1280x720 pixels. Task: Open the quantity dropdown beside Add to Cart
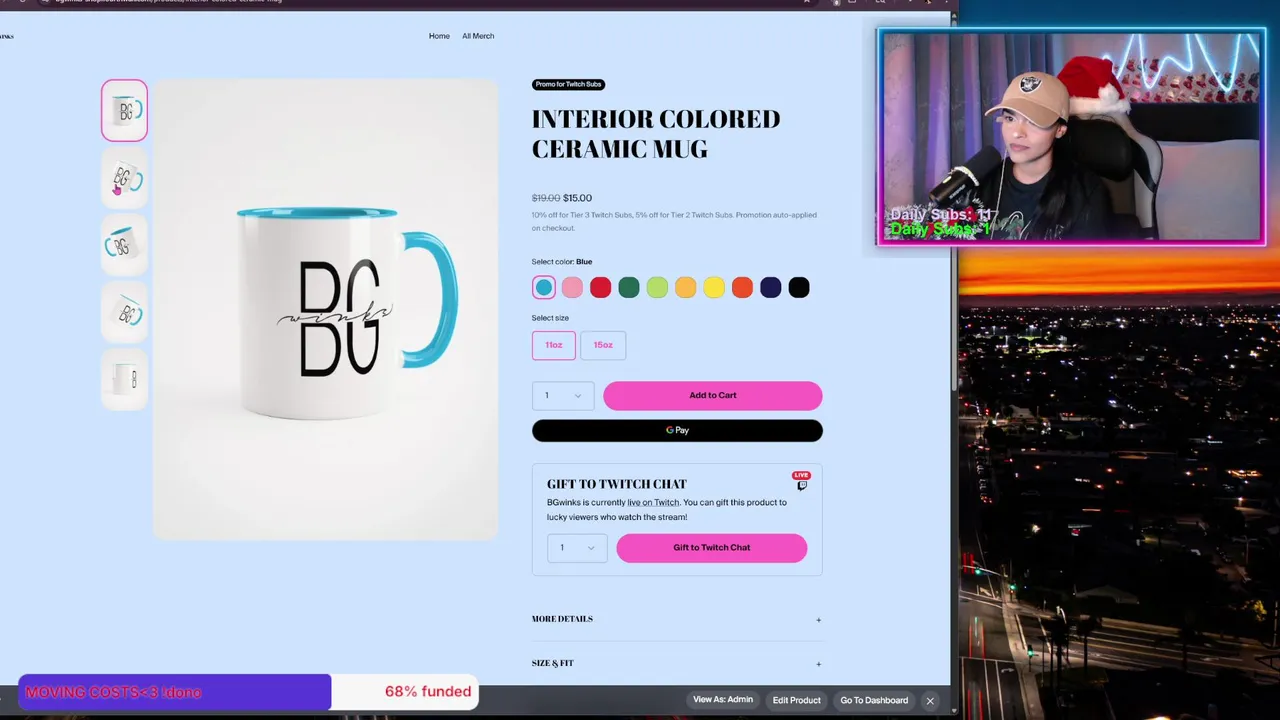tap(563, 395)
